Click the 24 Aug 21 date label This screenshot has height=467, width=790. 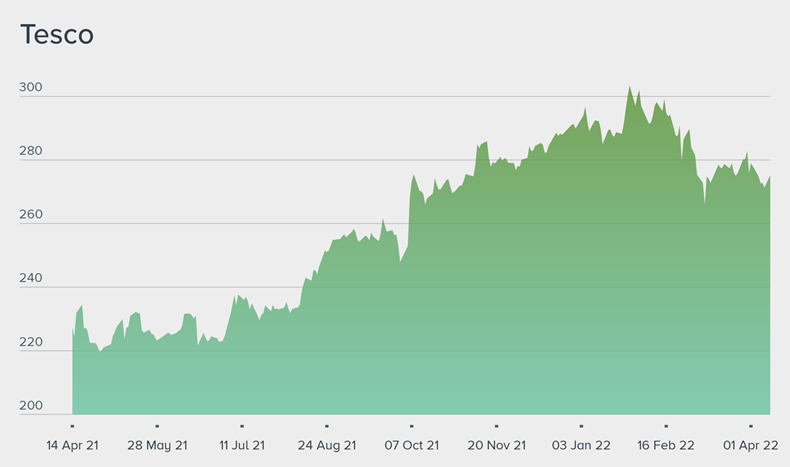327,445
